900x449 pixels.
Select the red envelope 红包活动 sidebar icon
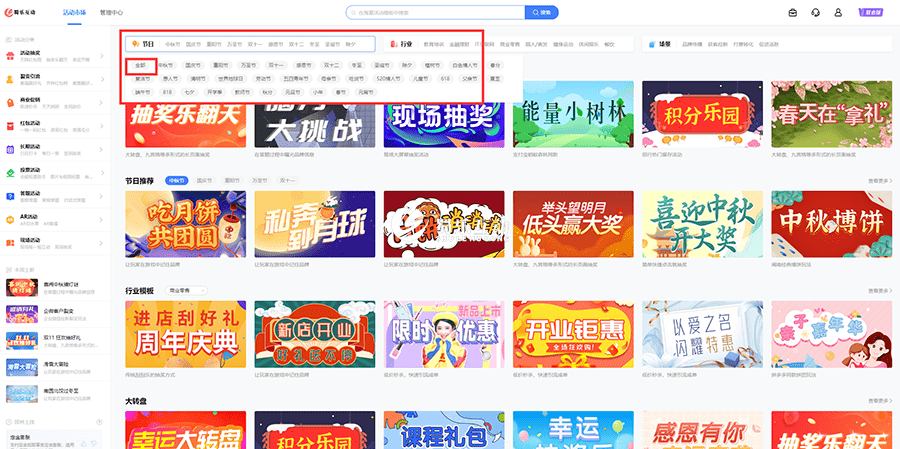pos(10,126)
